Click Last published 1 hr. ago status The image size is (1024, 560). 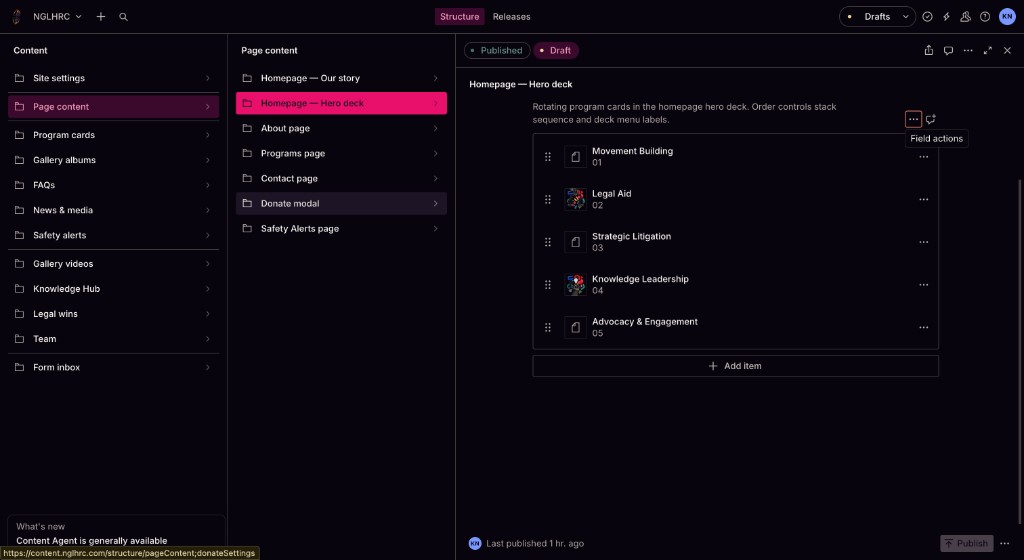tap(535, 543)
